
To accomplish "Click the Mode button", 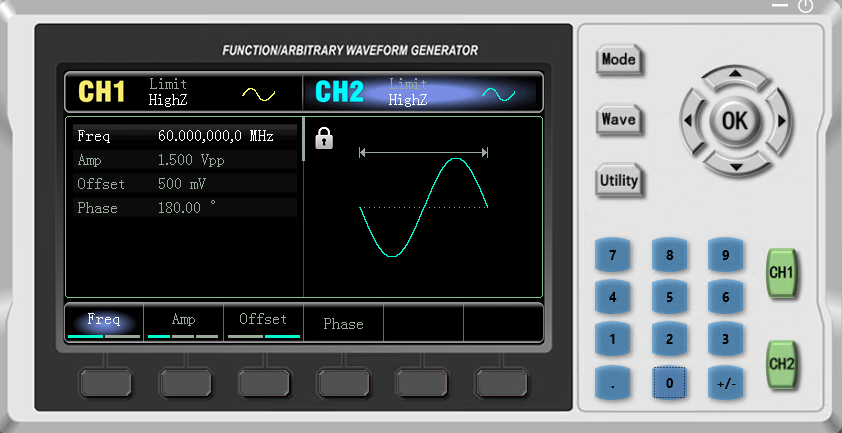I will pyautogui.click(x=619, y=60).
